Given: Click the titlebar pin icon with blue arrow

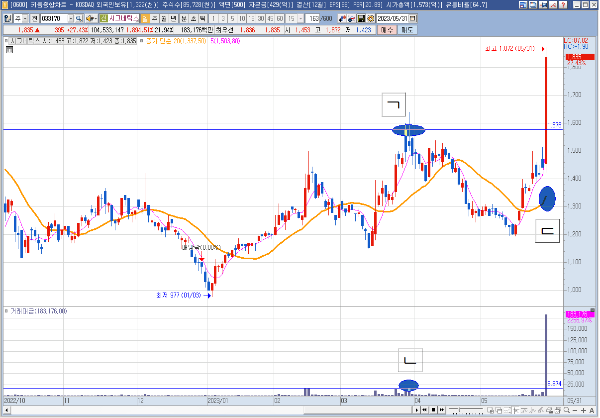Looking at the screenshot, I should click(543, 5).
